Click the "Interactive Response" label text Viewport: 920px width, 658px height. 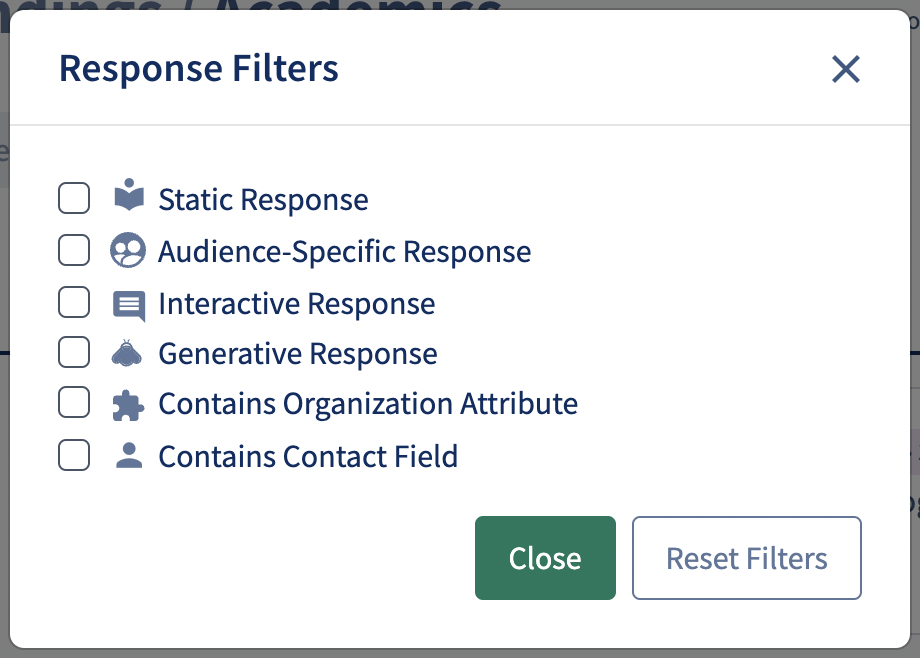click(296, 303)
